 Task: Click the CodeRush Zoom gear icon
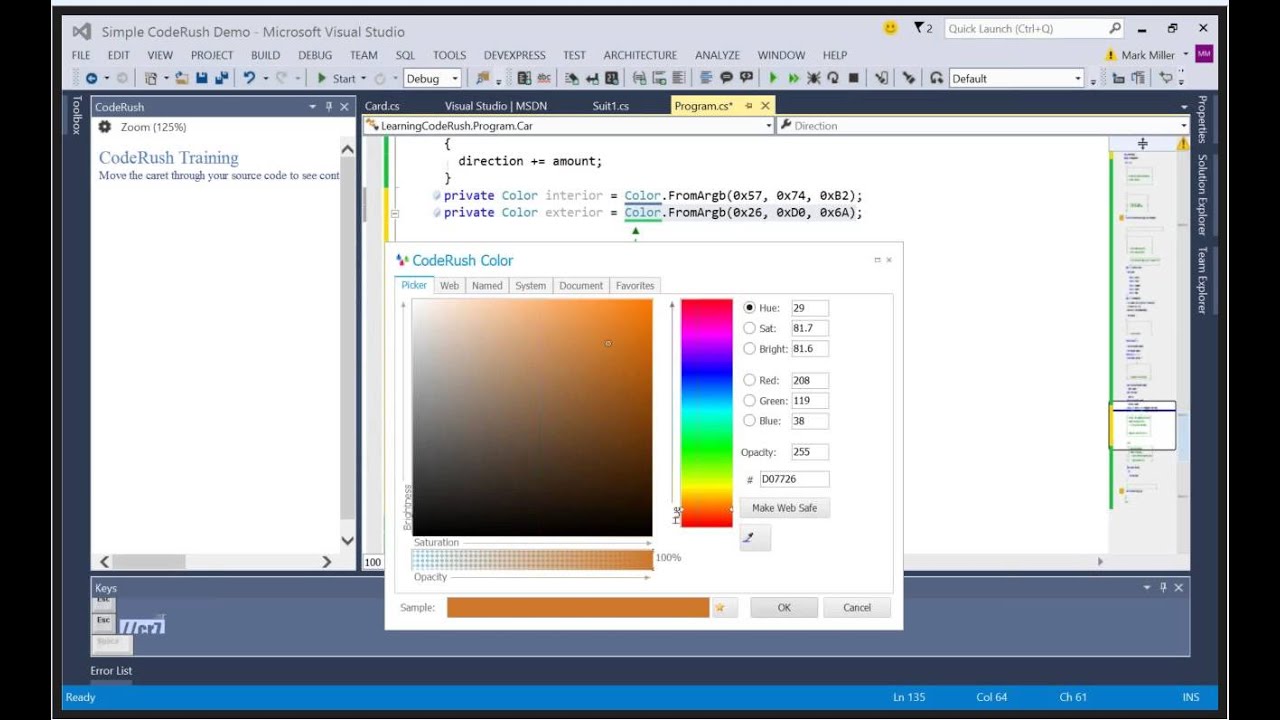(104, 127)
